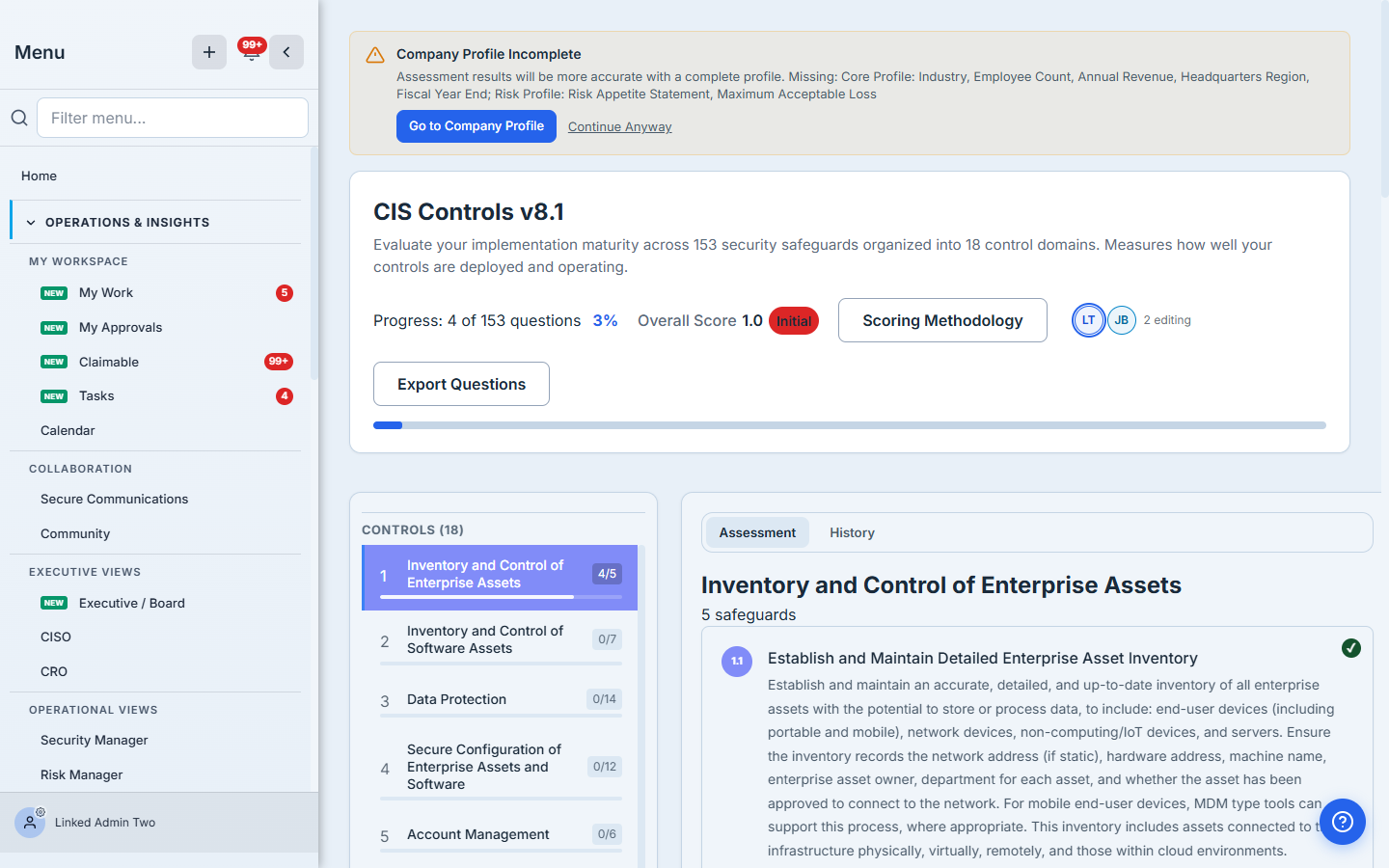Viewport: 1389px width, 868px height.
Task: Open the Calendar
Action: (x=68, y=431)
